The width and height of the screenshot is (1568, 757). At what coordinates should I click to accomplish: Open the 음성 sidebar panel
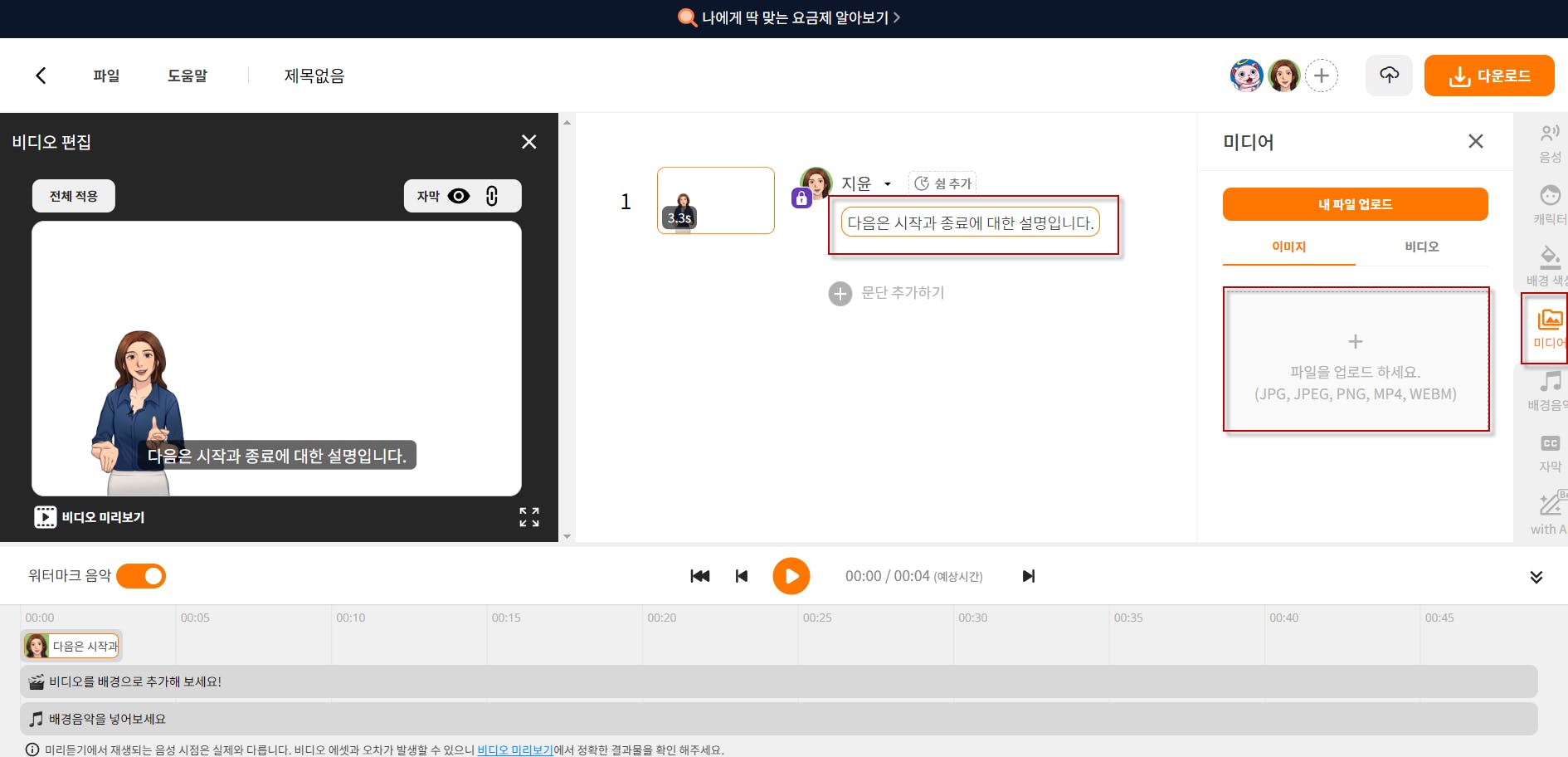[1549, 144]
